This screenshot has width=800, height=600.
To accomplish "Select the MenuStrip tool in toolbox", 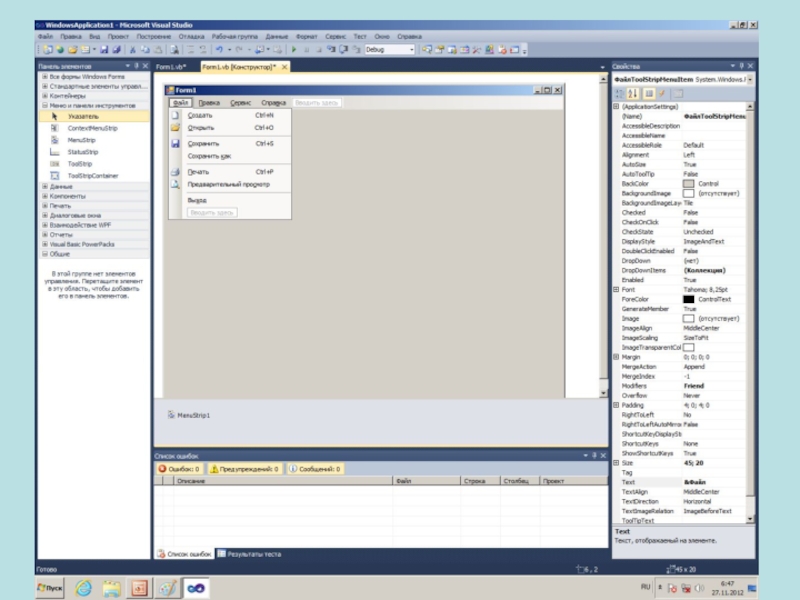I will click(x=81, y=141).
